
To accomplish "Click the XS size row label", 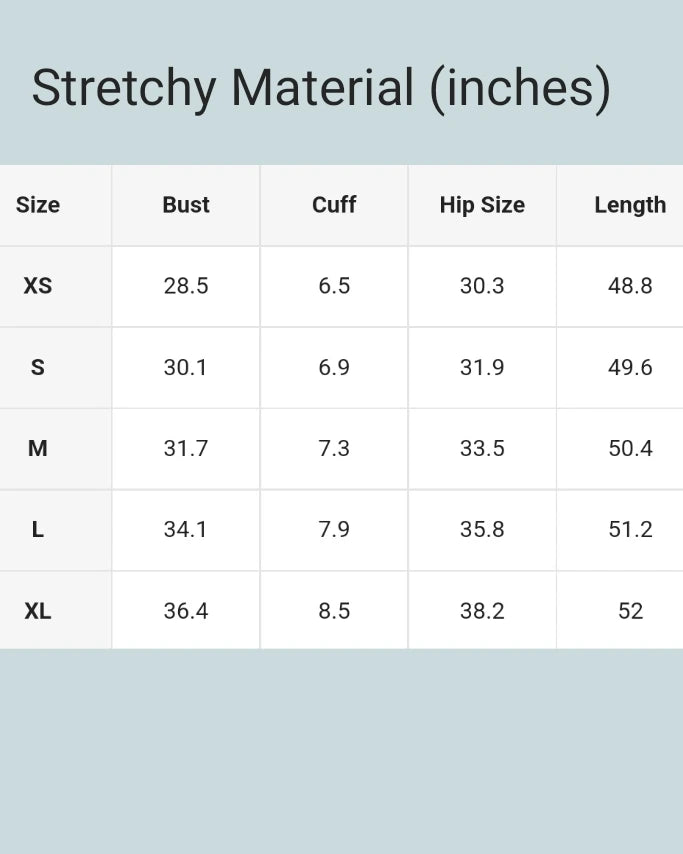I will (38, 286).
